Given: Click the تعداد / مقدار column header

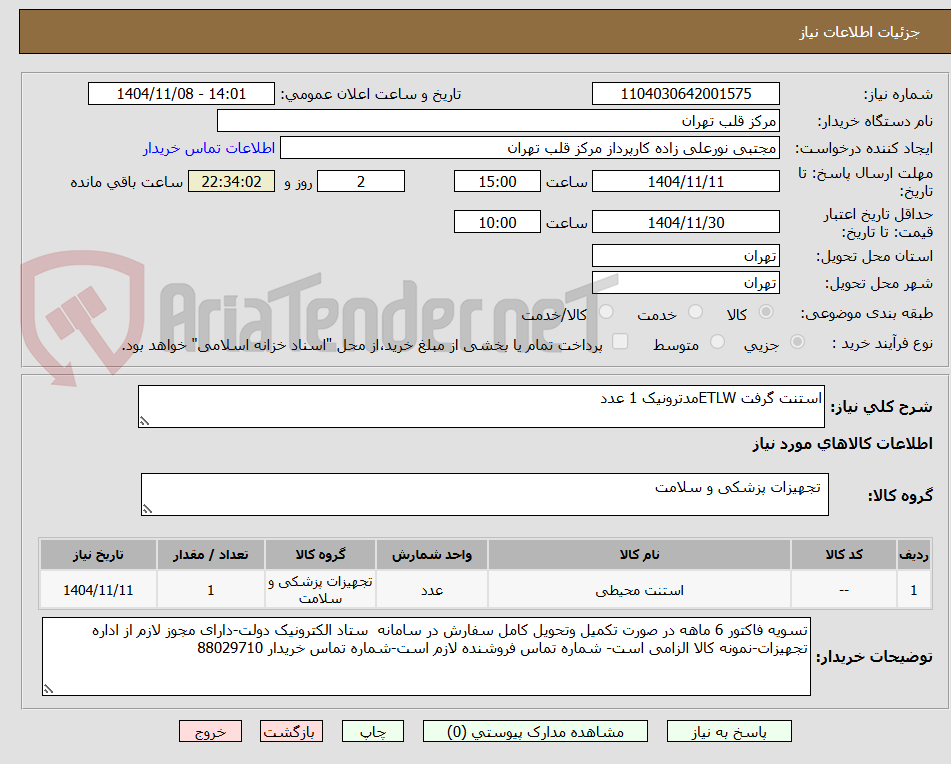Looking at the screenshot, I should [x=210, y=555].
